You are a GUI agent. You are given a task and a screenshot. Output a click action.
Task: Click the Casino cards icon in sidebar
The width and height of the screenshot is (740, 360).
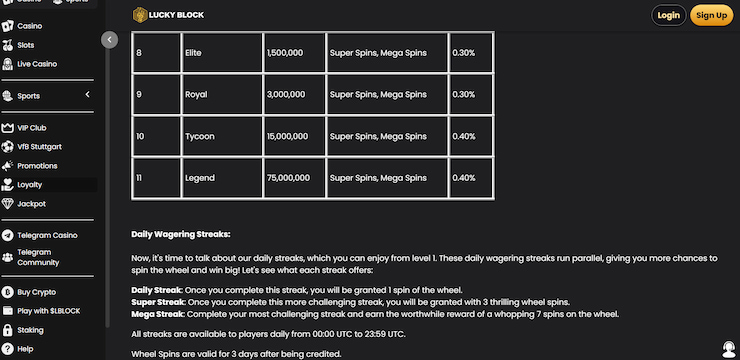click(8, 26)
